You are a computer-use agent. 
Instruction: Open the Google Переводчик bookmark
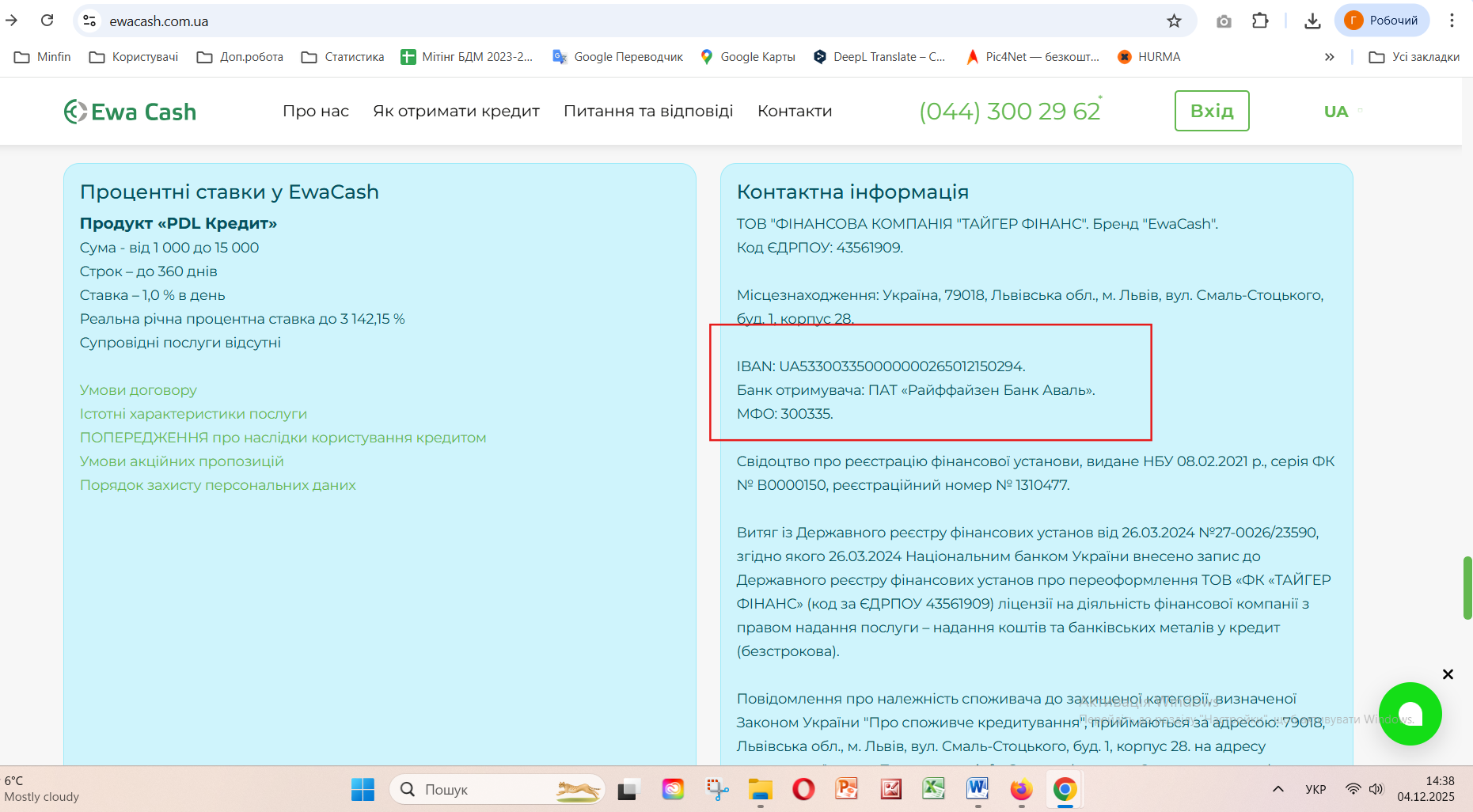[x=618, y=57]
